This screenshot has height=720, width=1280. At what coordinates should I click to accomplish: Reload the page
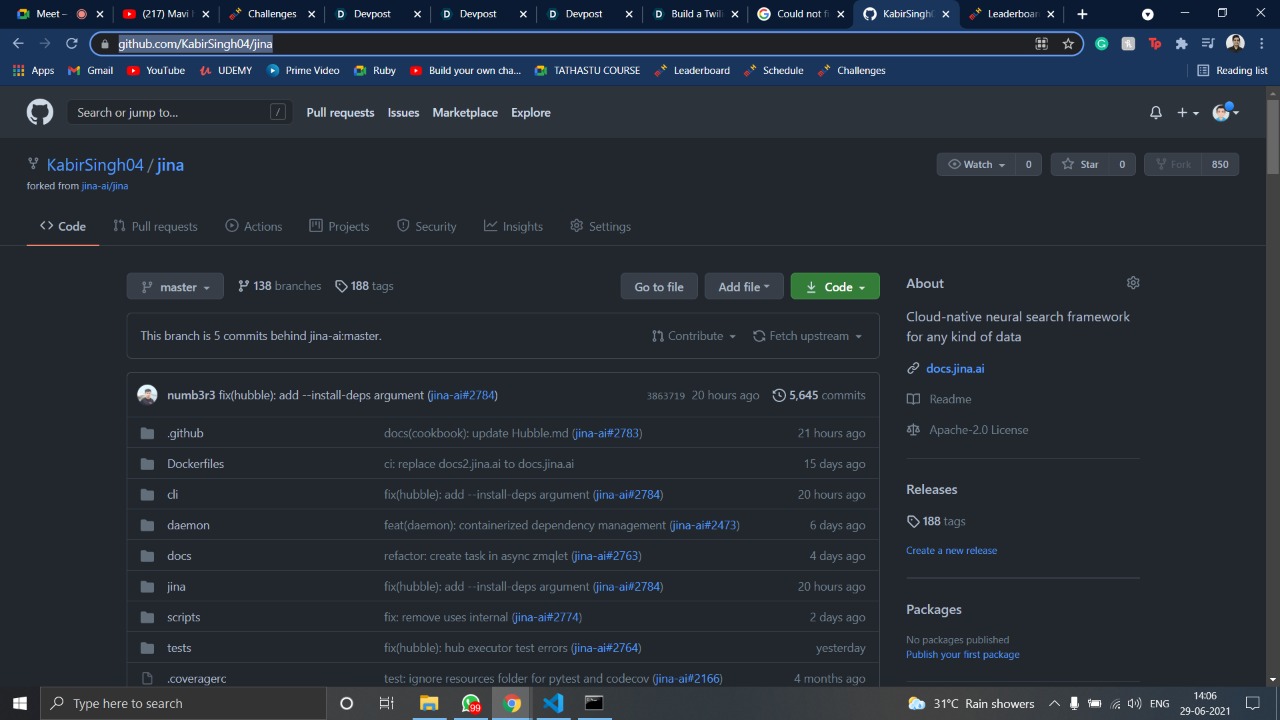click(x=71, y=44)
